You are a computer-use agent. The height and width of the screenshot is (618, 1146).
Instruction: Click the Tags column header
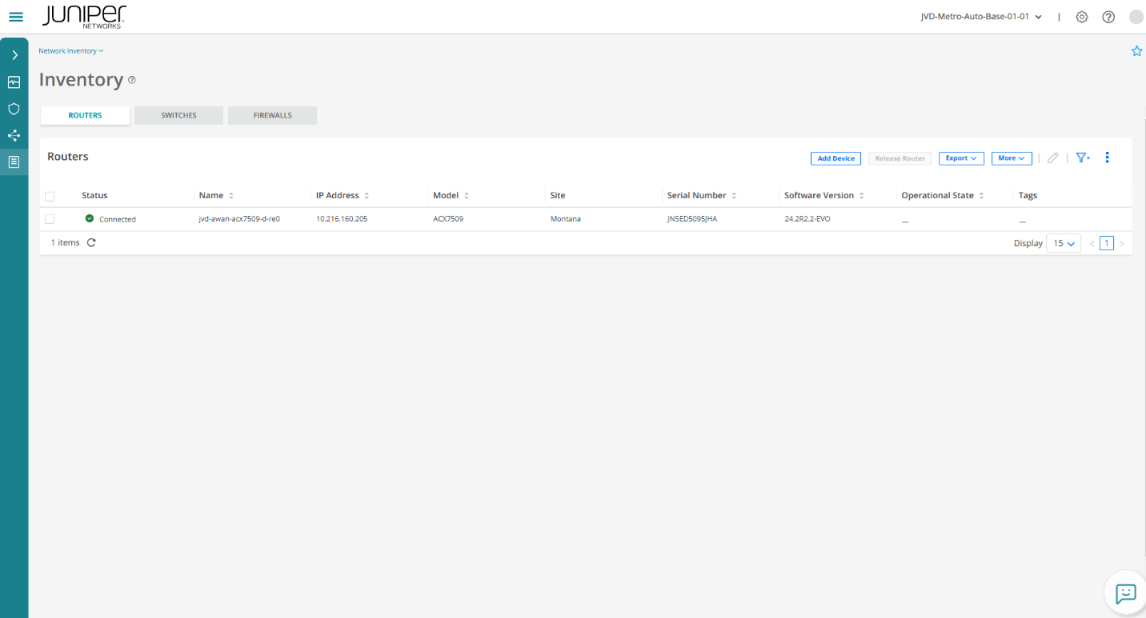tap(1028, 196)
